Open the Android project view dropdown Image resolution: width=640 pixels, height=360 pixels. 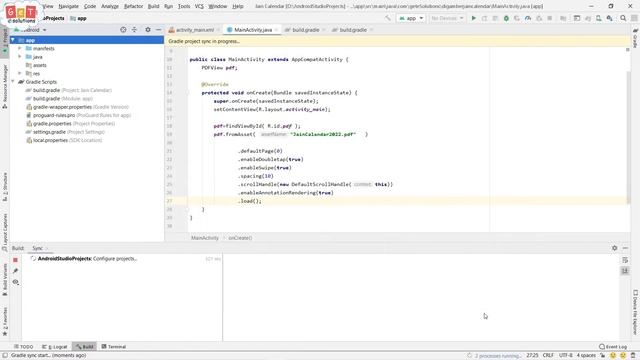pos(31,30)
